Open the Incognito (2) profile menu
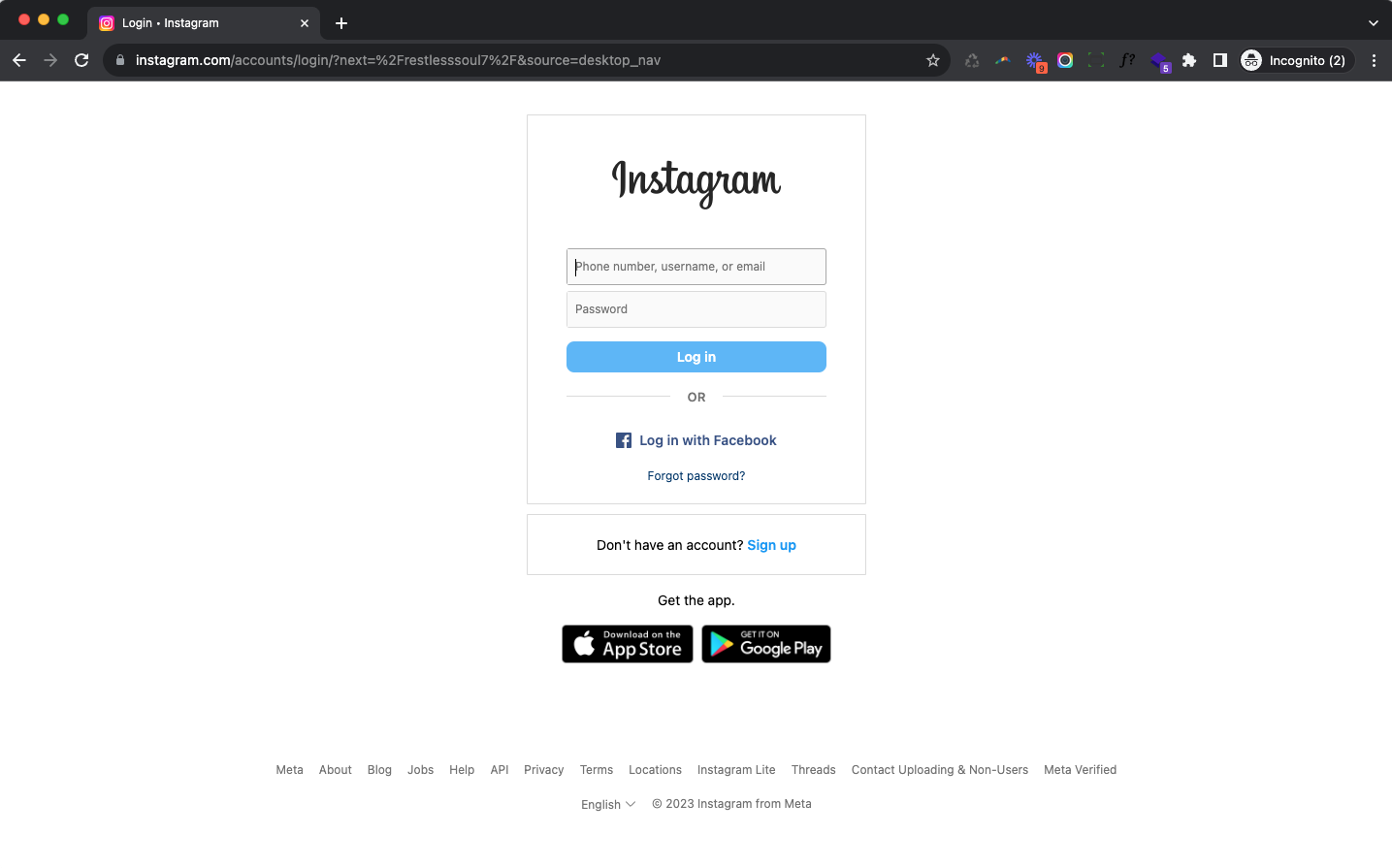1392x868 pixels. (x=1297, y=60)
